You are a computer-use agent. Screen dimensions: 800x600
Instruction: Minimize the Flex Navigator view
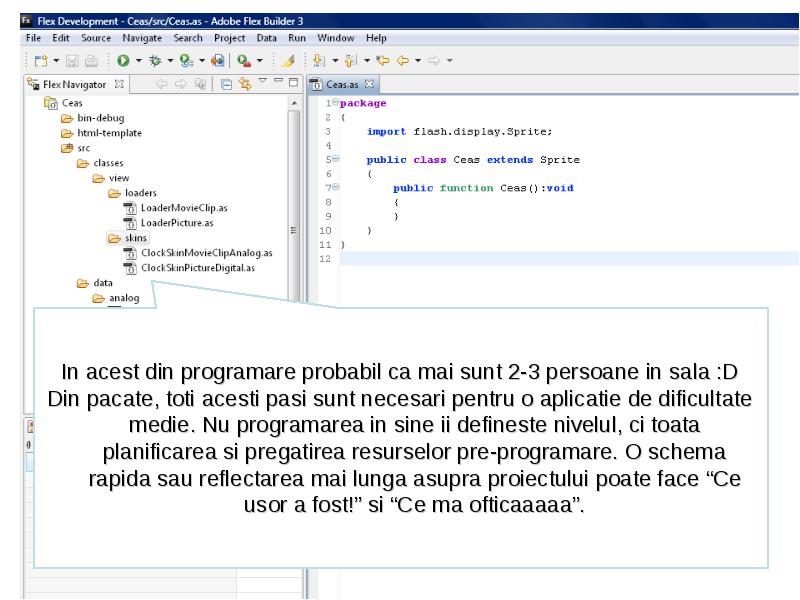tap(279, 81)
